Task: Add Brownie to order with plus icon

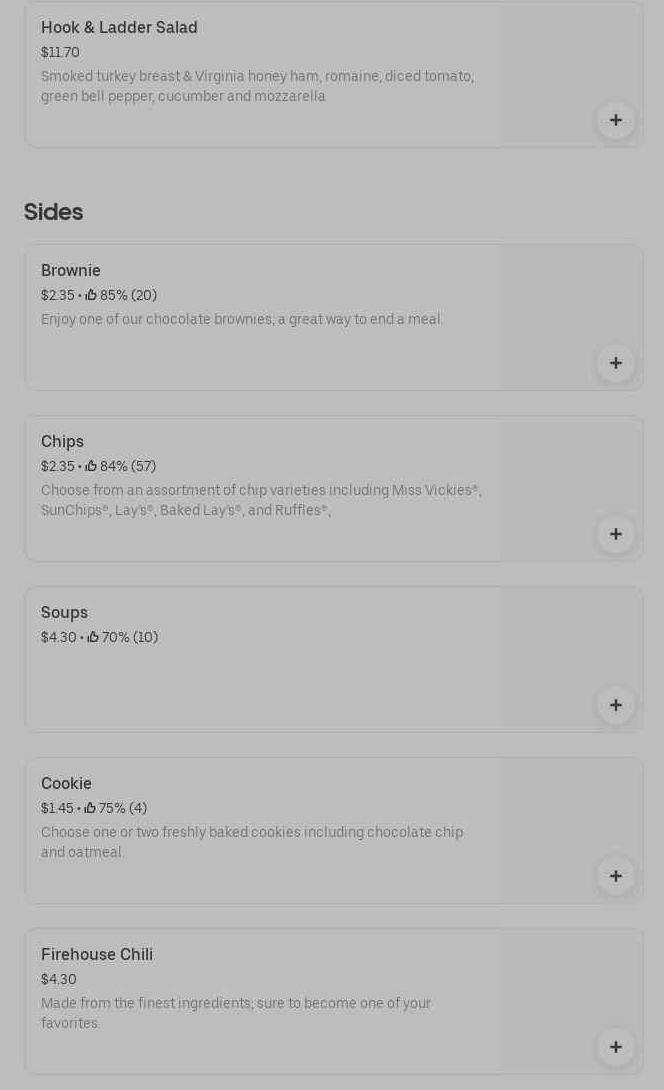Action: [616, 363]
